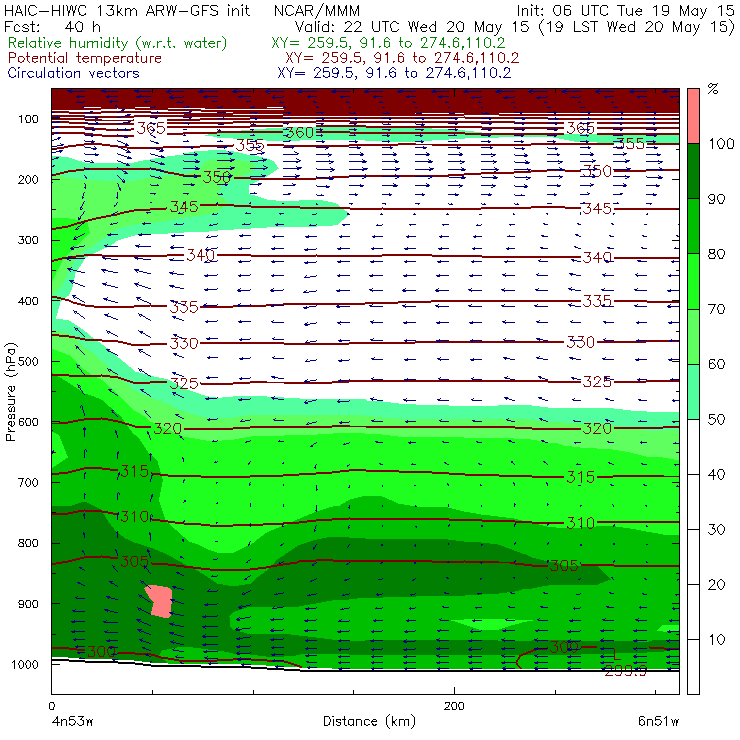The image size is (740, 740).
Task: Click the 'NCAR/MMM' header text
Action: pyautogui.click(x=317, y=10)
